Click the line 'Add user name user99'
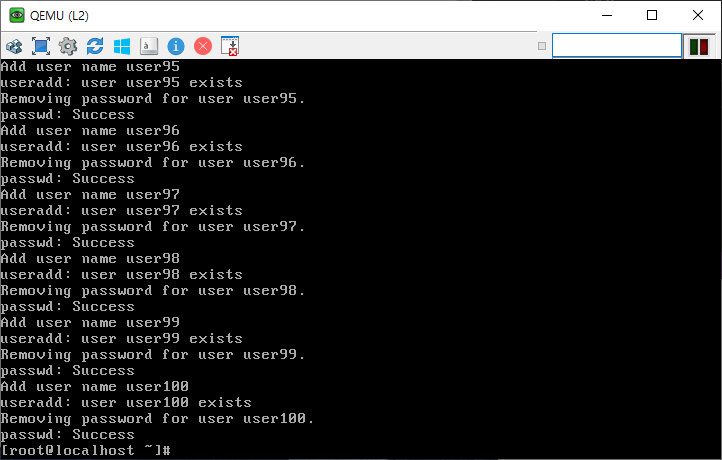This screenshot has height=460, width=722. click(x=90, y=323)
